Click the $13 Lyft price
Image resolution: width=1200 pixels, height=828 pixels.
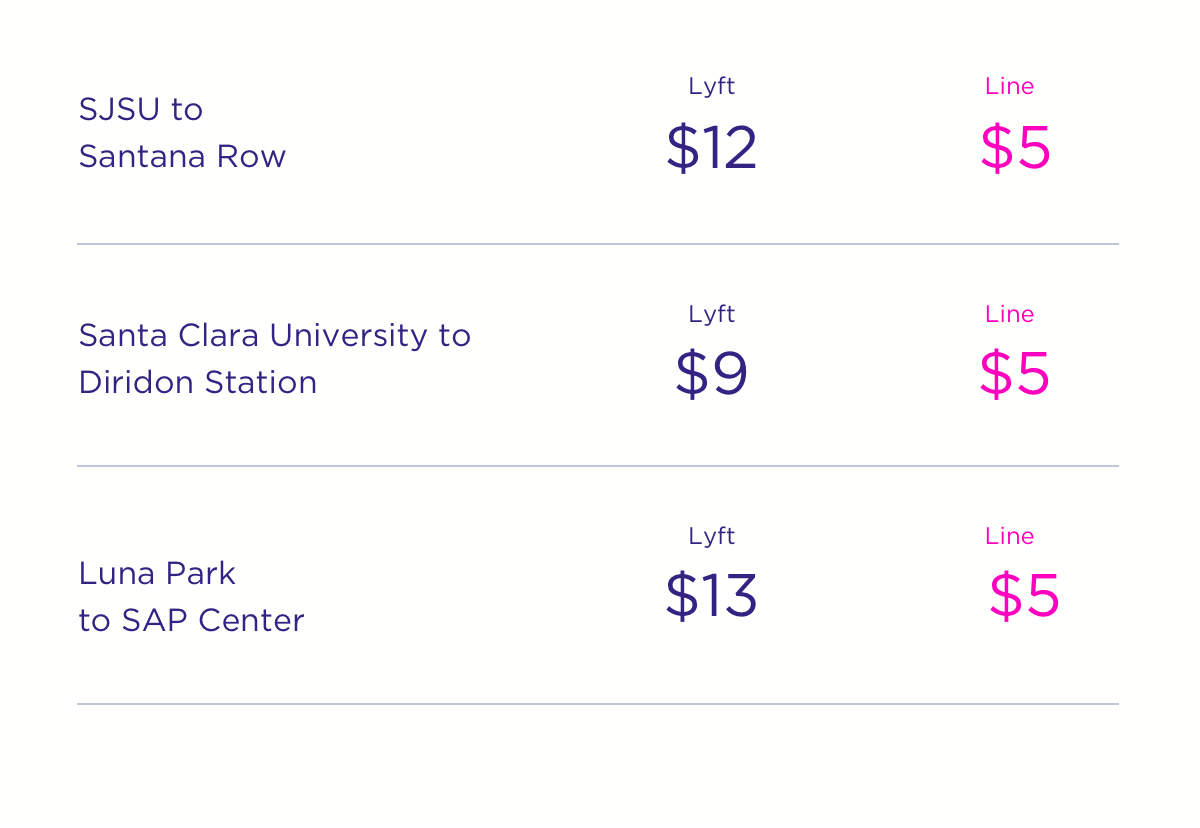[x=711, y=595]
